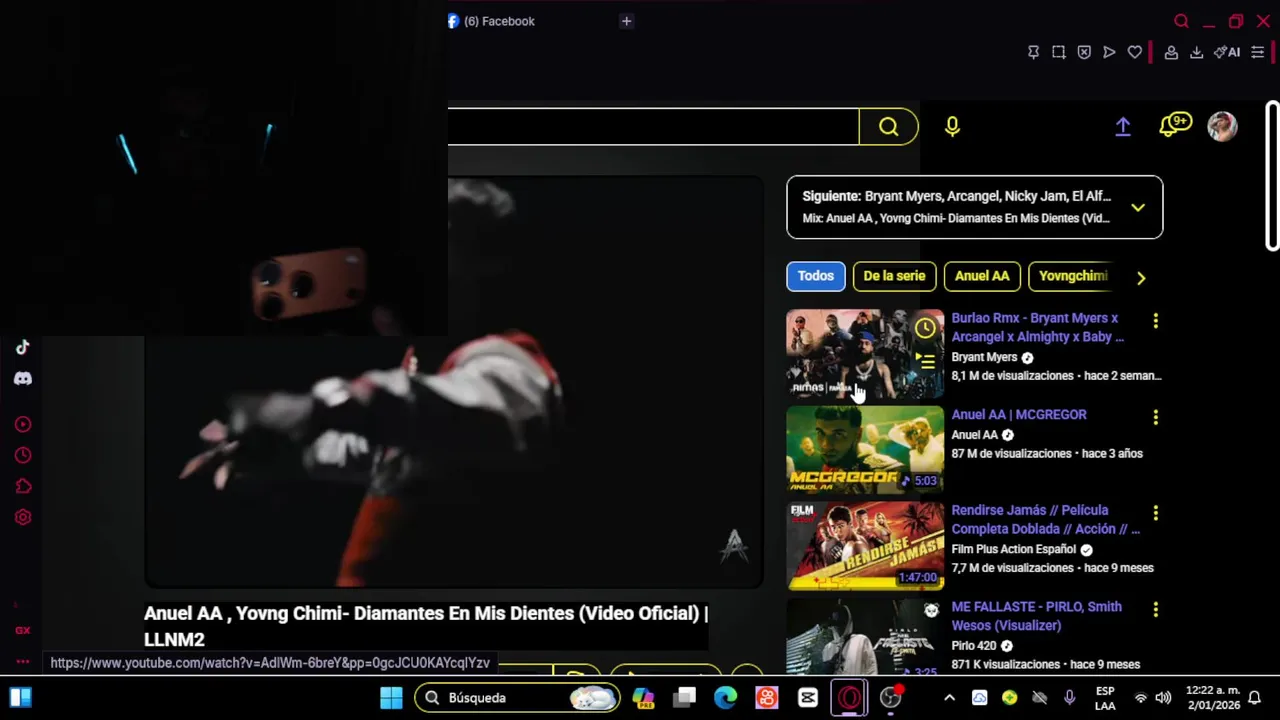Open Easy Setup sliders icon
1280x720 pixels.
[1258, 52]
